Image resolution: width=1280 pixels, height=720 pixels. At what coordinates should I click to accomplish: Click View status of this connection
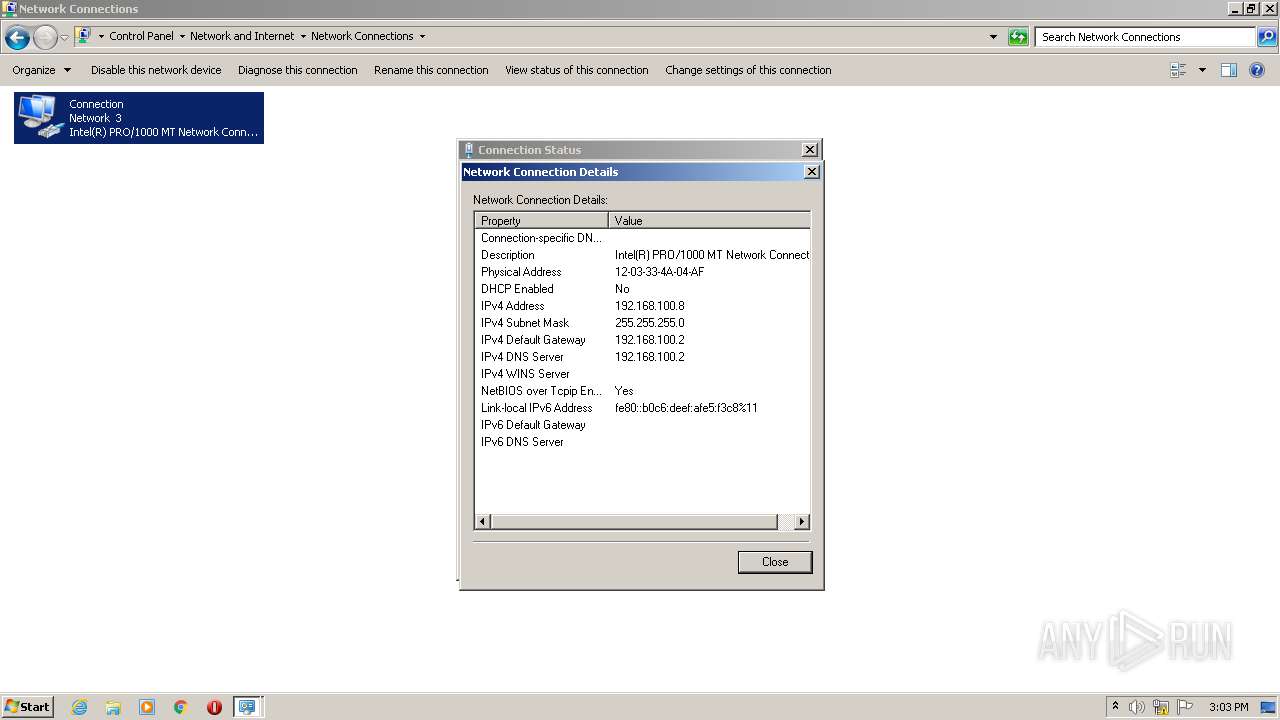[576, 70]
